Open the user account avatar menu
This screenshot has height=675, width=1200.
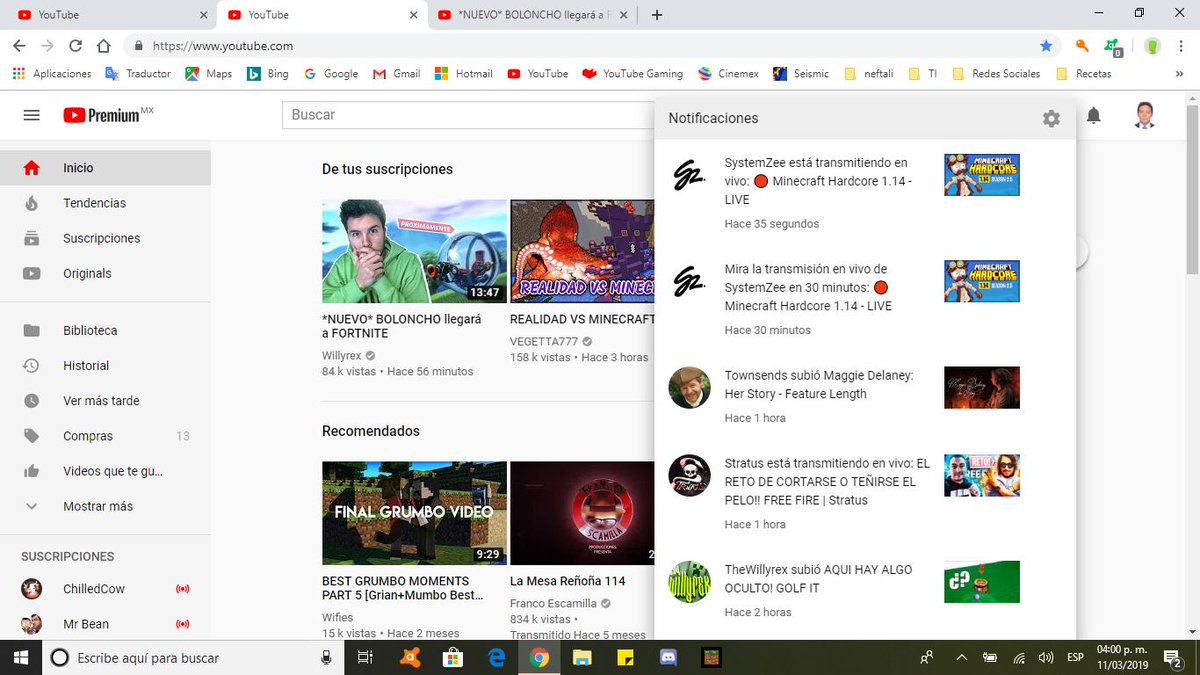1145,115
